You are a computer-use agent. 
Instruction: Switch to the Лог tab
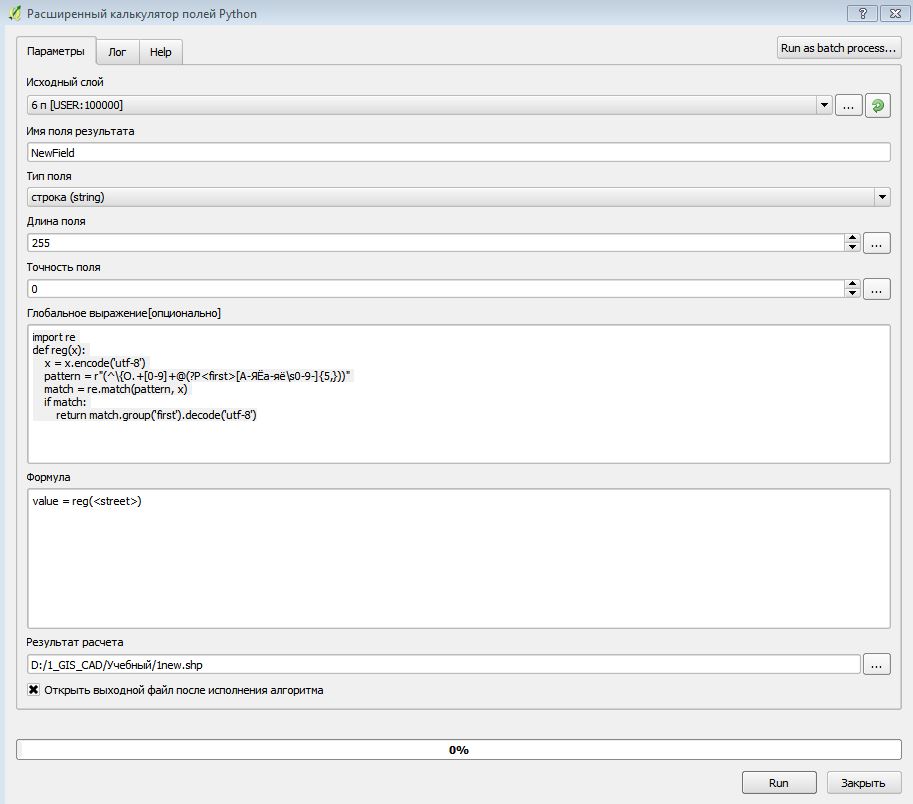(x=117, y=52)
